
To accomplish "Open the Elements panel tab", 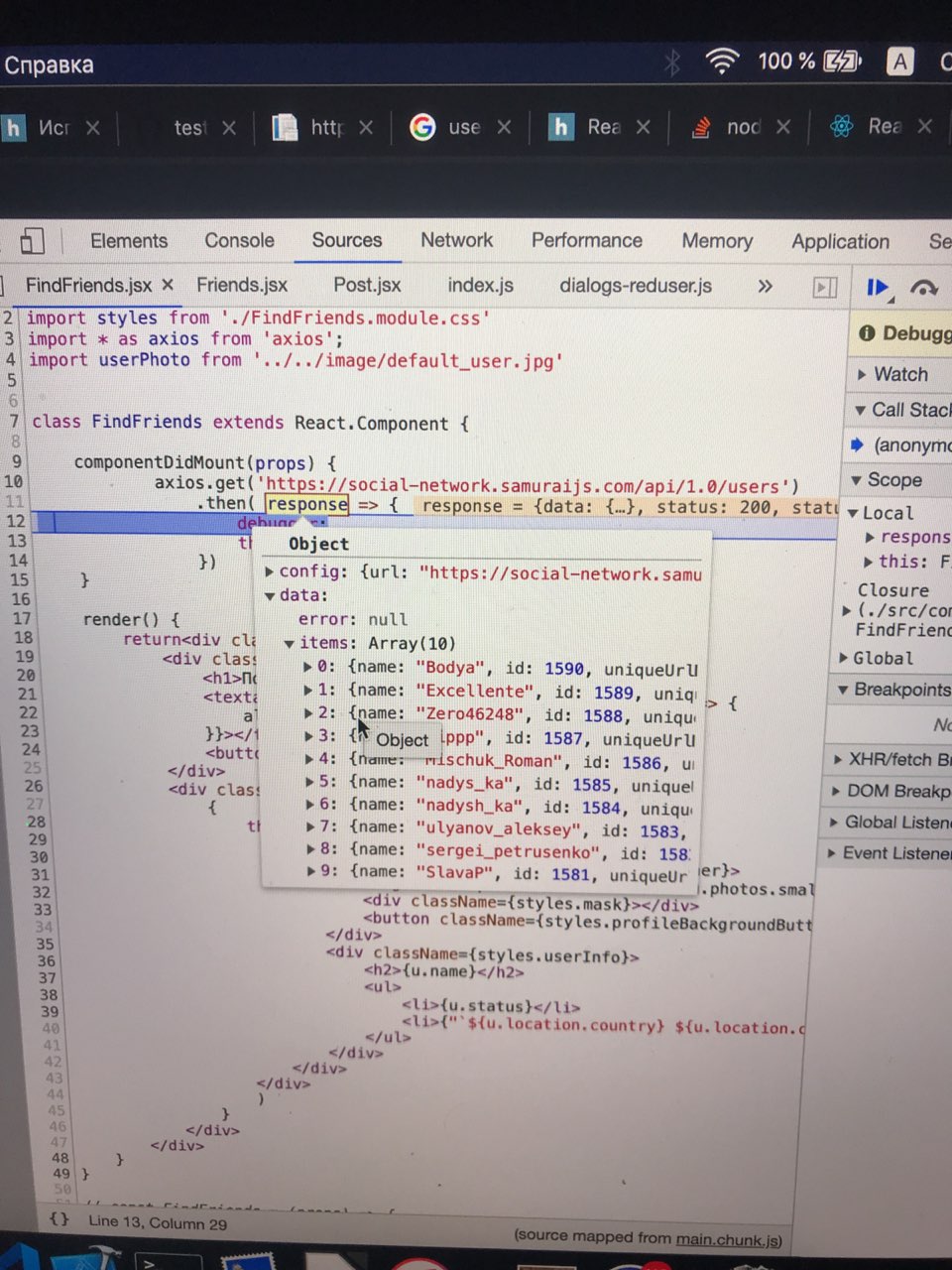I will (129, 241).
